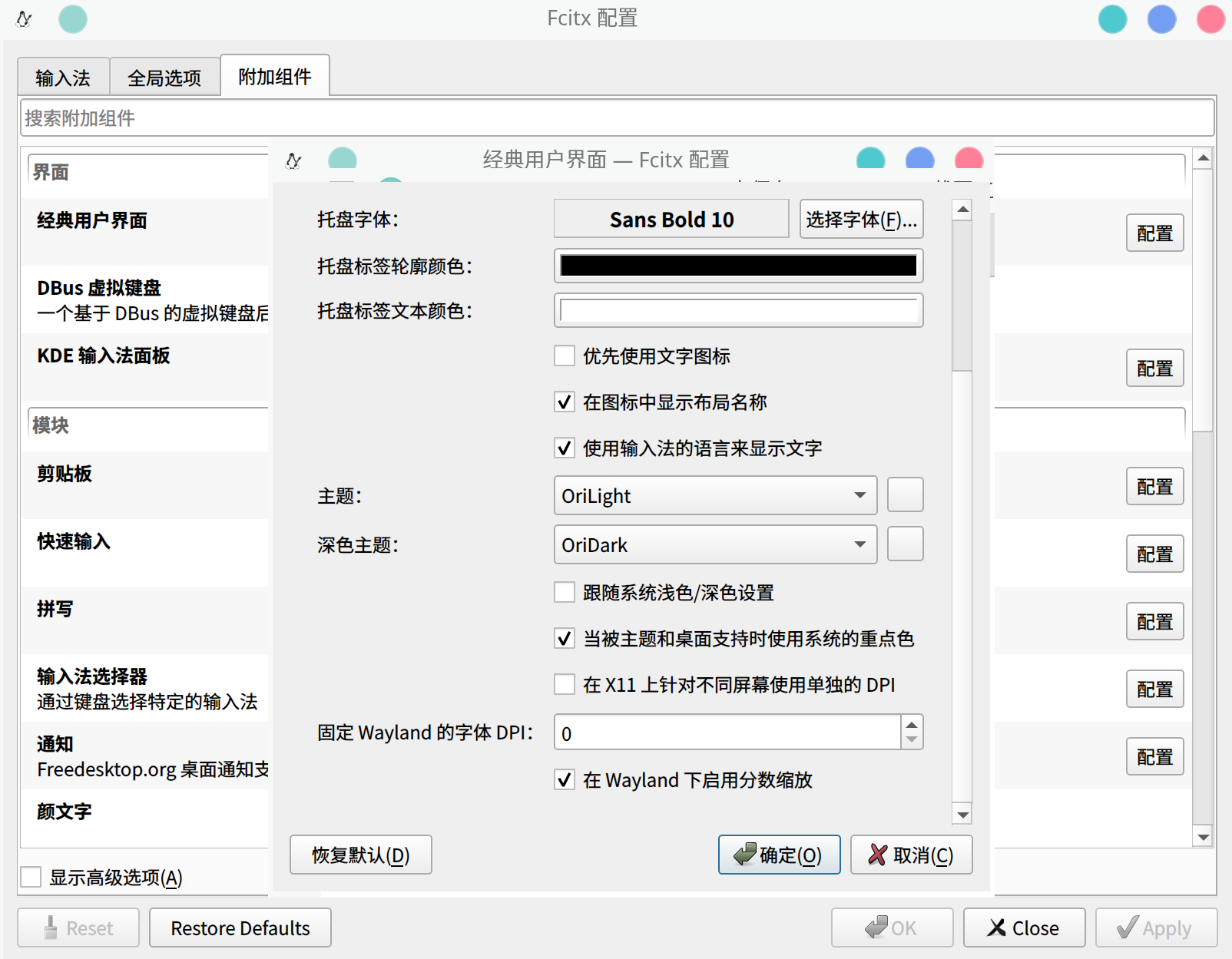Click the Reset button in the main window
The width and height of the screenshot is (1232, 959).
click(x=78, y=928)
